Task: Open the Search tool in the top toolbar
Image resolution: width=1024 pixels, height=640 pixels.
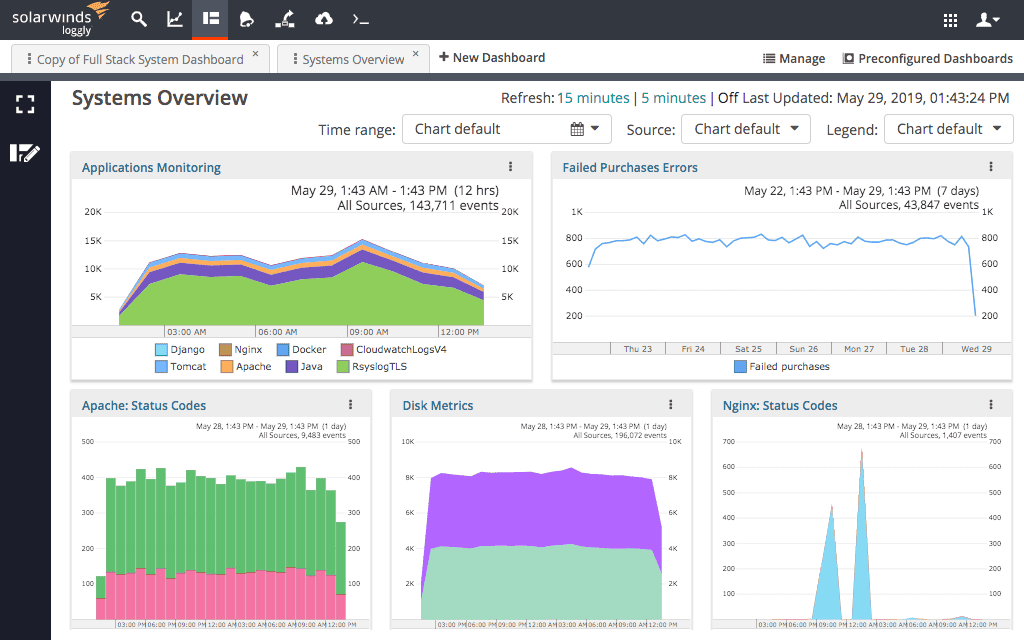Action: point(139,19)
